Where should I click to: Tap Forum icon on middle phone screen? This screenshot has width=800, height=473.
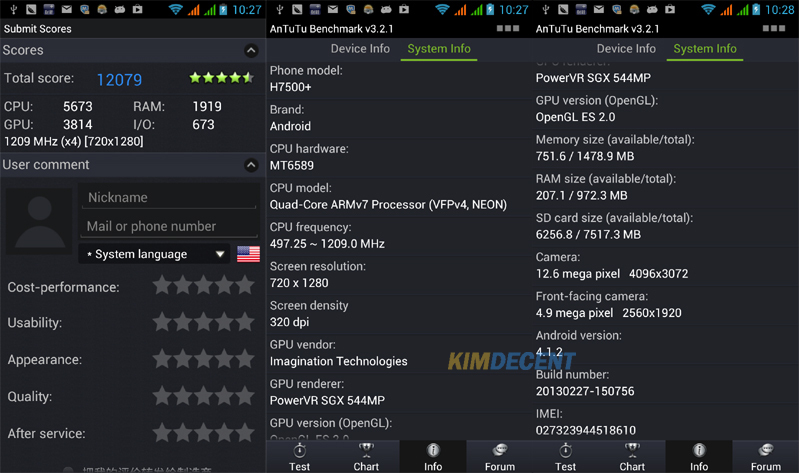click(500, 450)
